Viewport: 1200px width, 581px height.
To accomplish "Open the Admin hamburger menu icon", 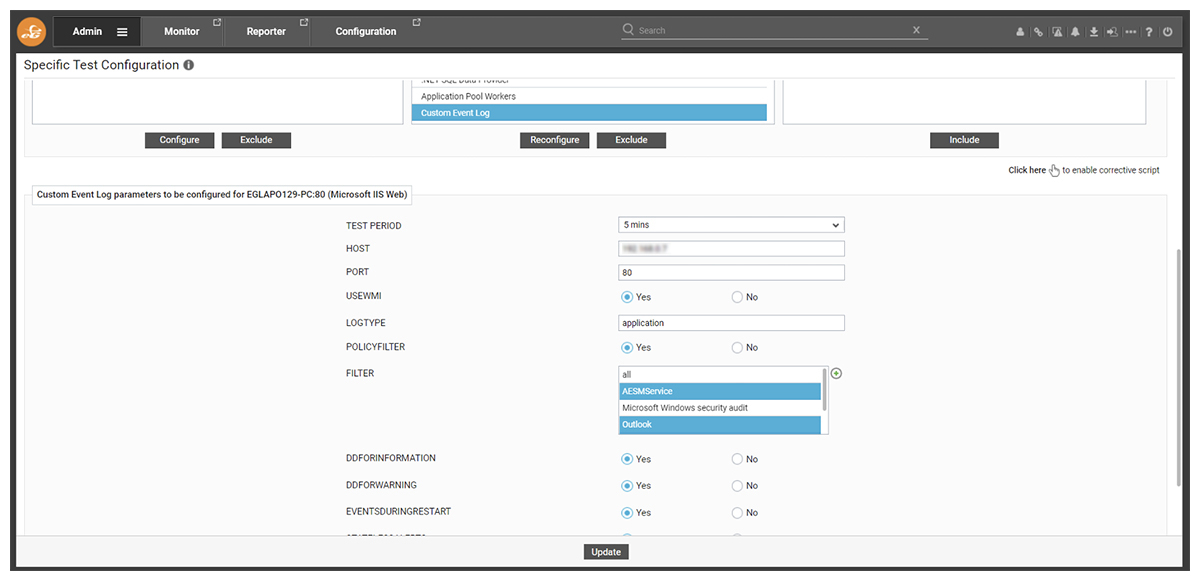I will pos(122,32).
